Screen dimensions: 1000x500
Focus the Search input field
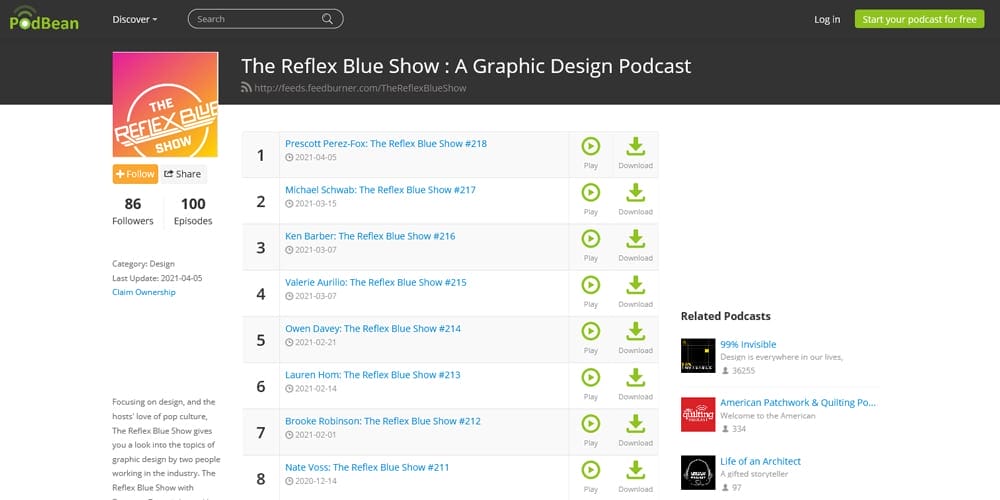(265, 19)
